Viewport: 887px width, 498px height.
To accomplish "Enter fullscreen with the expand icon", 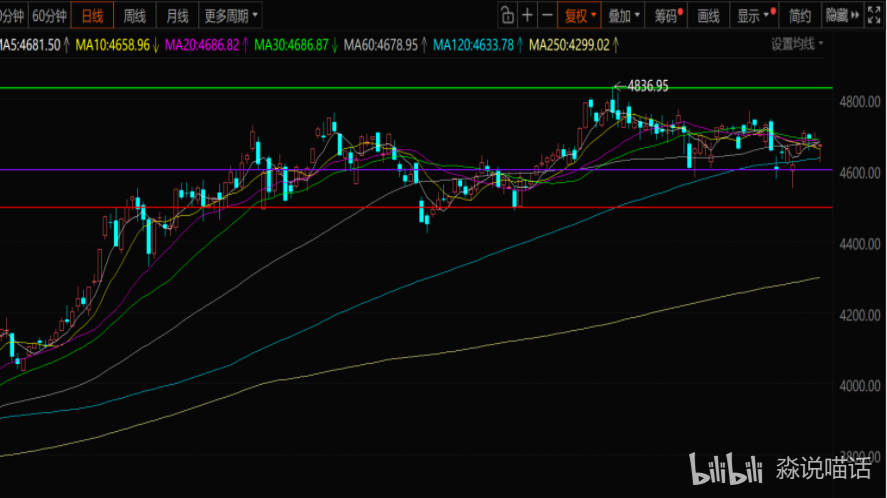I will click(874, 15).
